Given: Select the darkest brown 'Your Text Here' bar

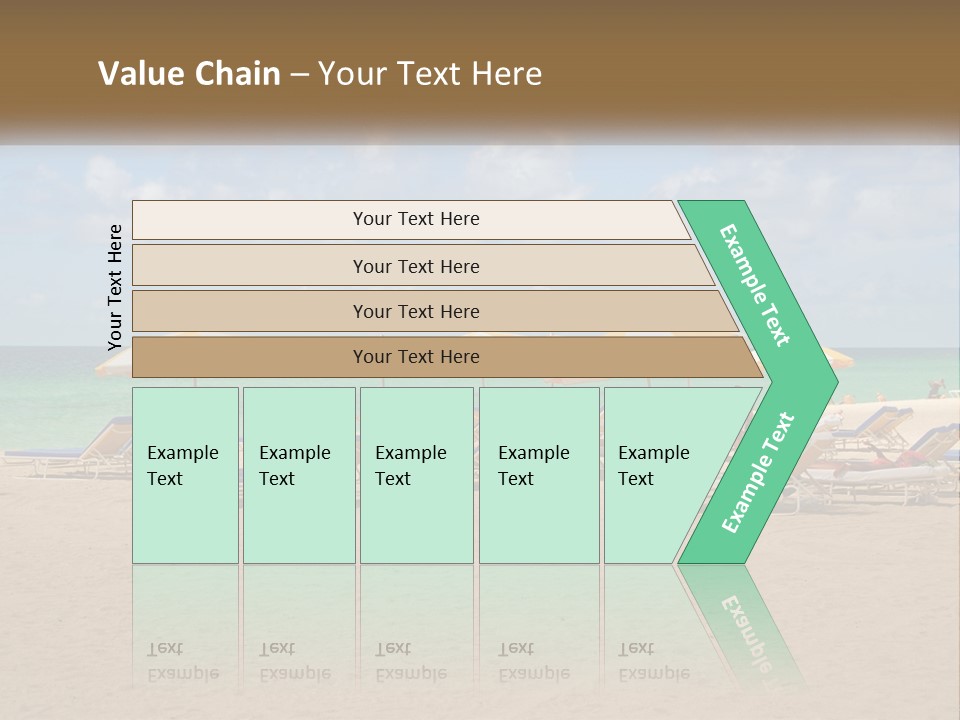Looking at the screenshot, I should (x=447, y=357).
